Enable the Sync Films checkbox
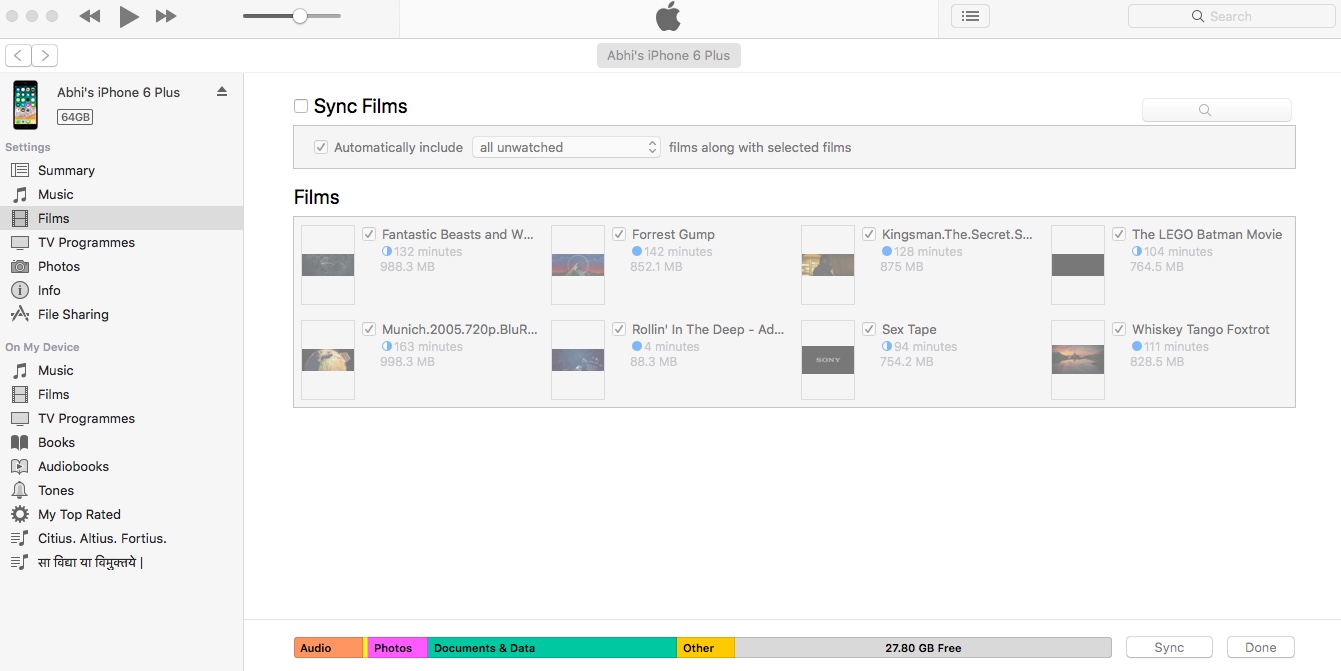 [301, 106]
